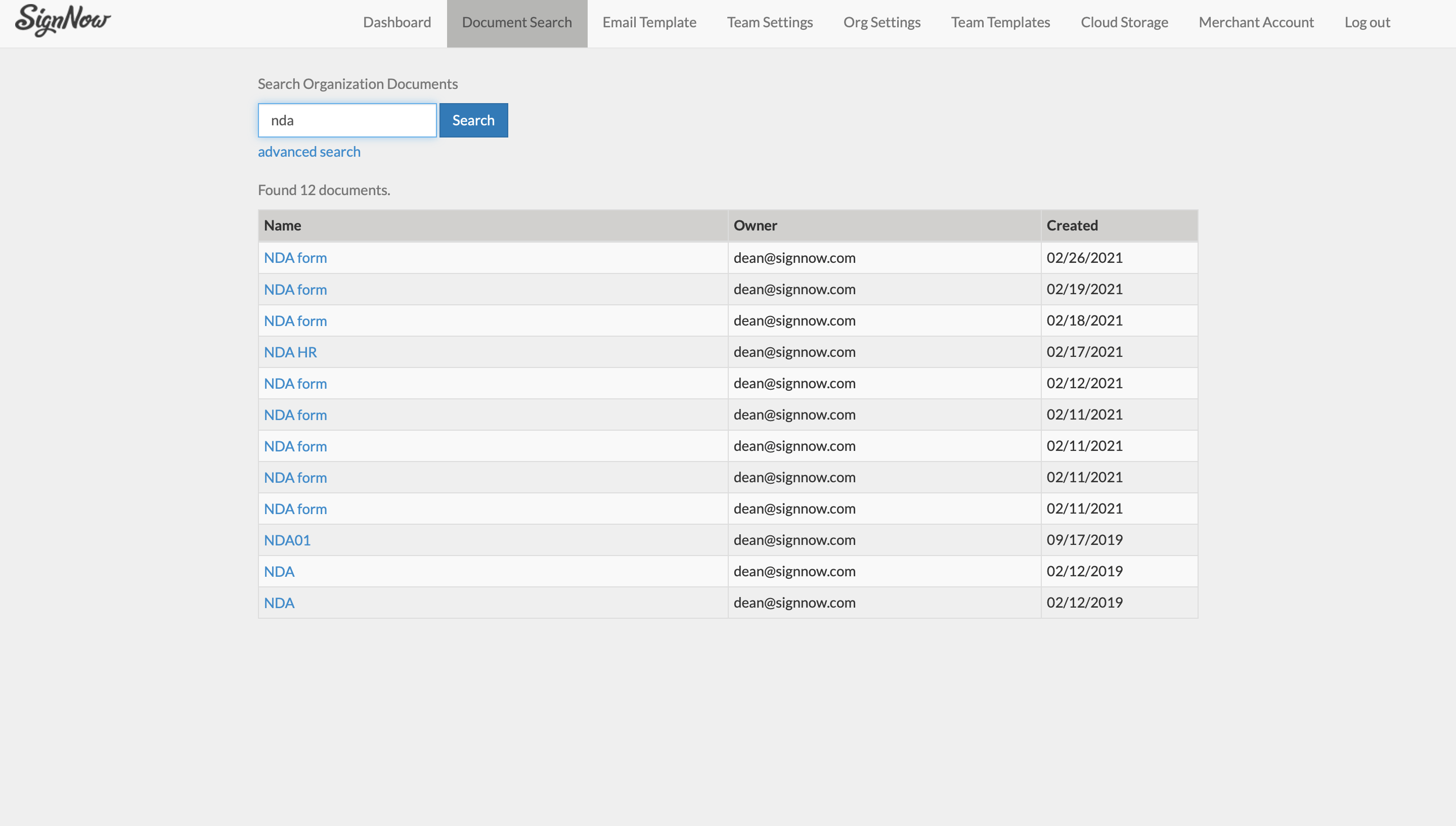The width and height of the screenshot is (1456, 826).
Task: Select the NDA01 document
Action: click(x=287, y=540)
